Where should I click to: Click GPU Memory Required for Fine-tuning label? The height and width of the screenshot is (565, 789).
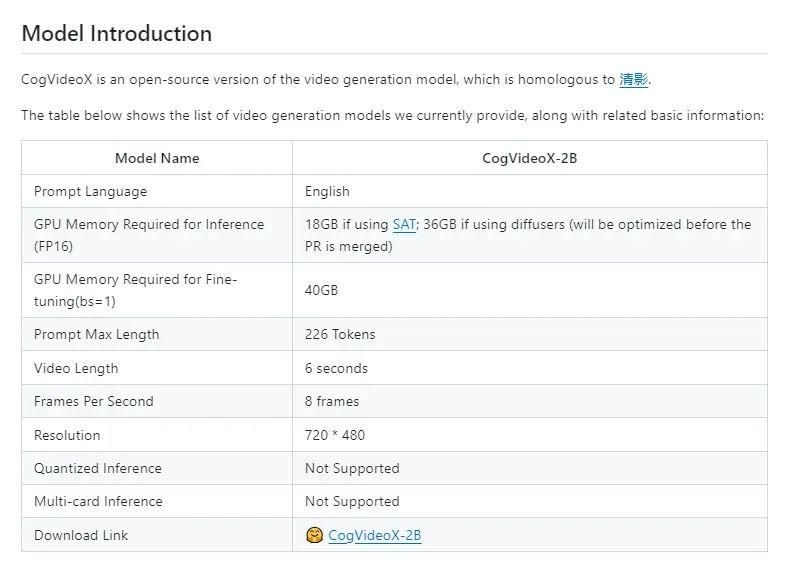pos(135,290)
